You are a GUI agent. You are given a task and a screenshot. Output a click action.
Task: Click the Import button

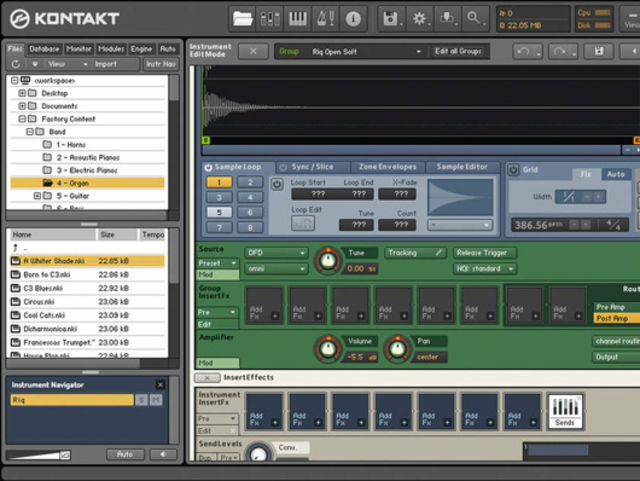106,64
